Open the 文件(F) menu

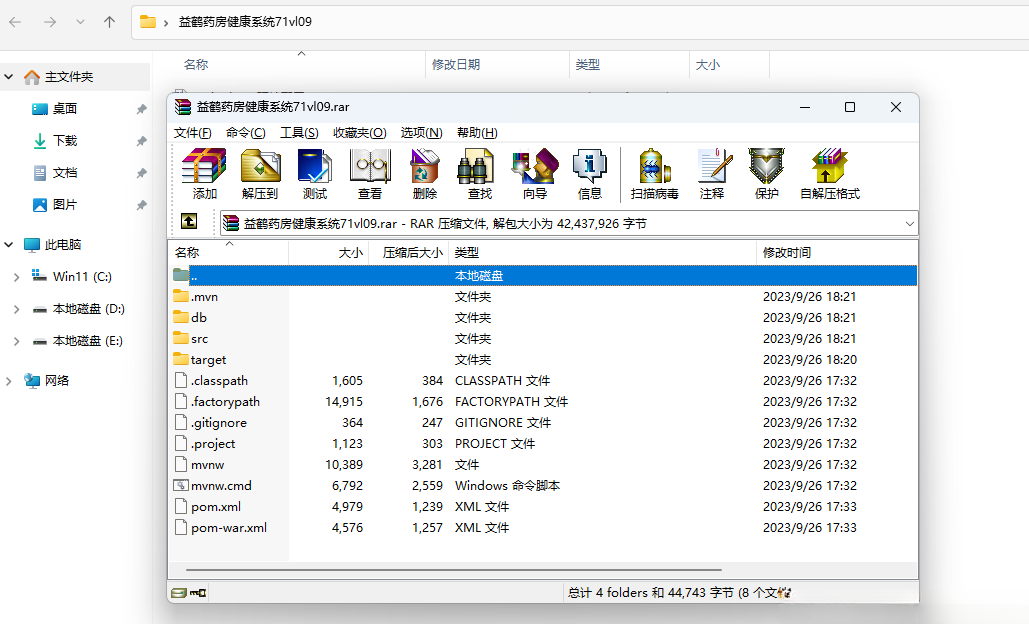[192, 133]
